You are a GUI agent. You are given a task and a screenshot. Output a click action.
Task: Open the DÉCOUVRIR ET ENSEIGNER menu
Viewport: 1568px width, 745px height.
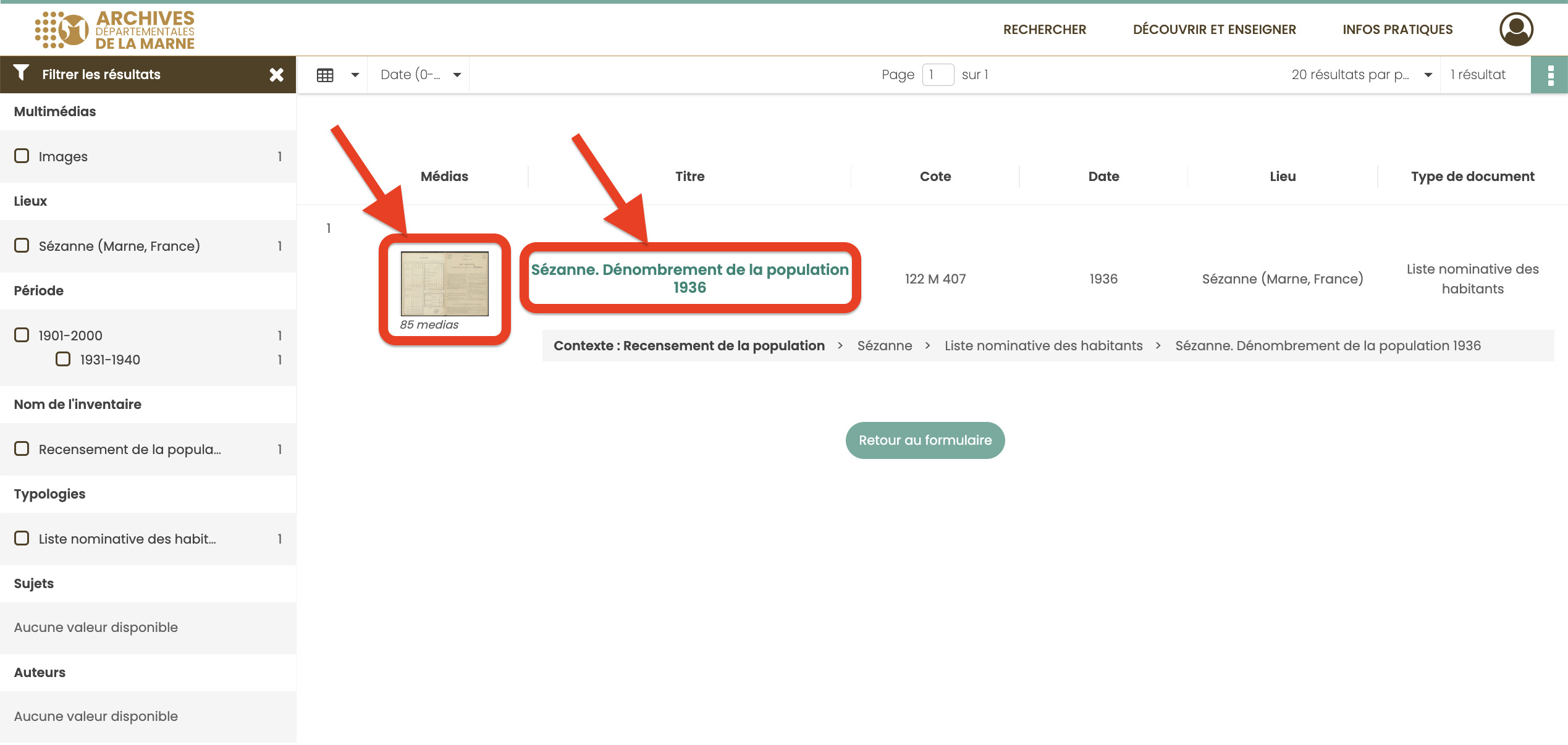[x=1214, y=29]
